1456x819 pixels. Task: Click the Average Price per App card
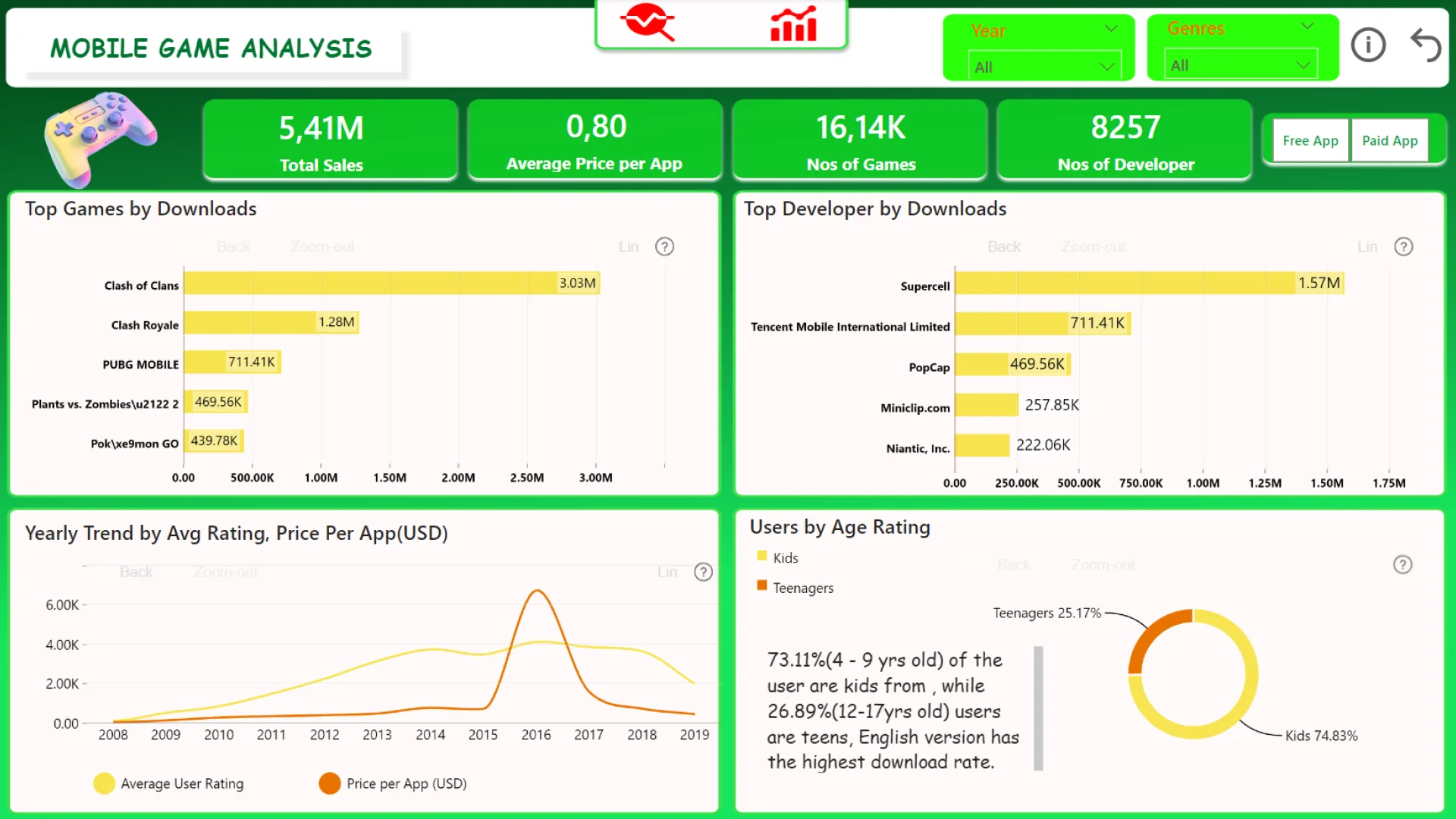595,140
